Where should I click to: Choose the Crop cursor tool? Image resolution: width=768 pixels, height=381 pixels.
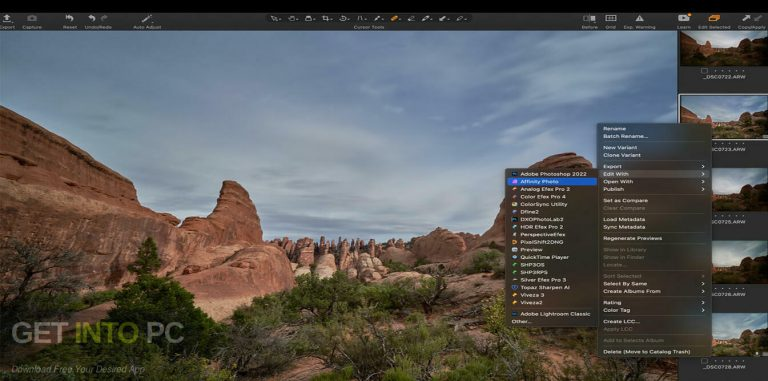326,19
